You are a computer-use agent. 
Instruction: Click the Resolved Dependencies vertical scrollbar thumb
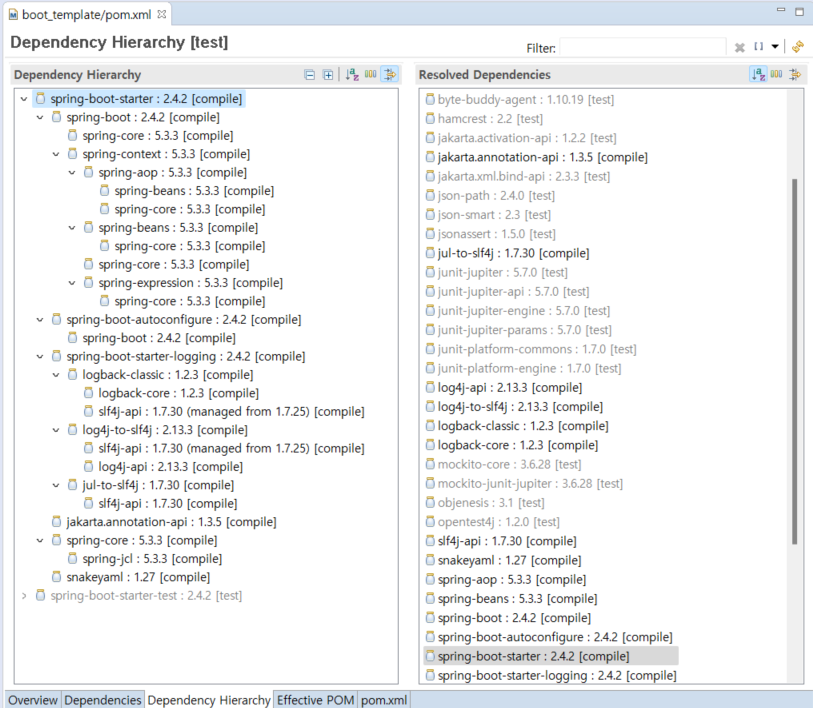point(794,362)
